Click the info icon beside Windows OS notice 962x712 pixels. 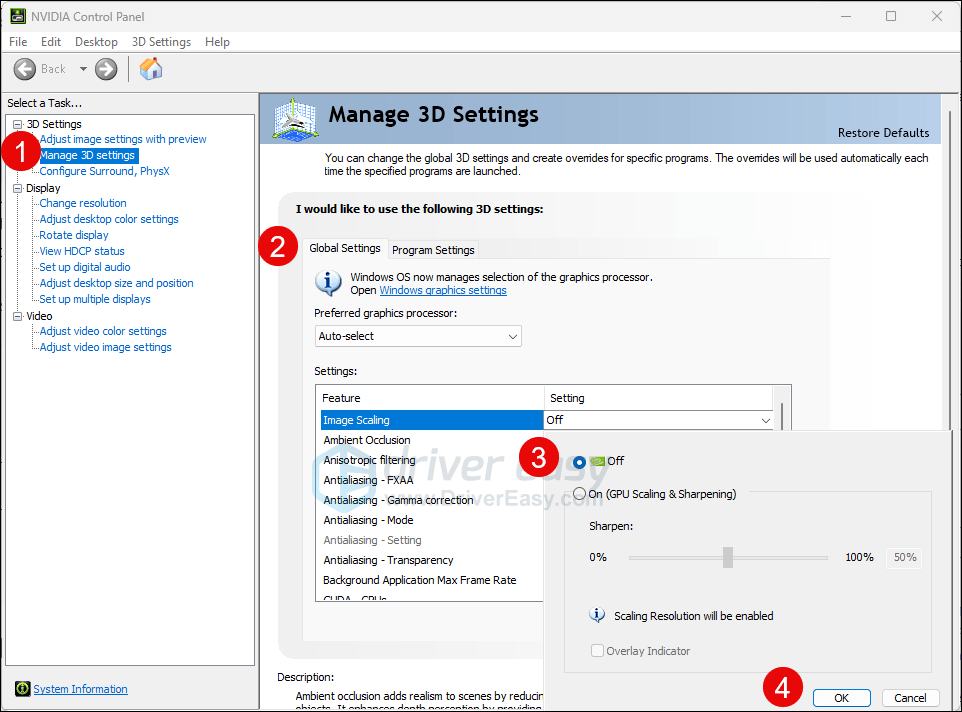click(328, 283)
